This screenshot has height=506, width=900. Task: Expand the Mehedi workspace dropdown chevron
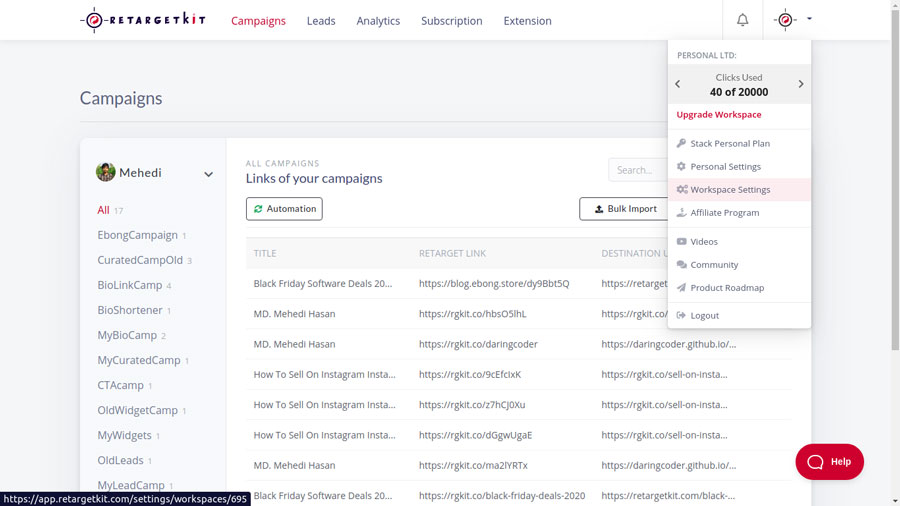[208, 174]
